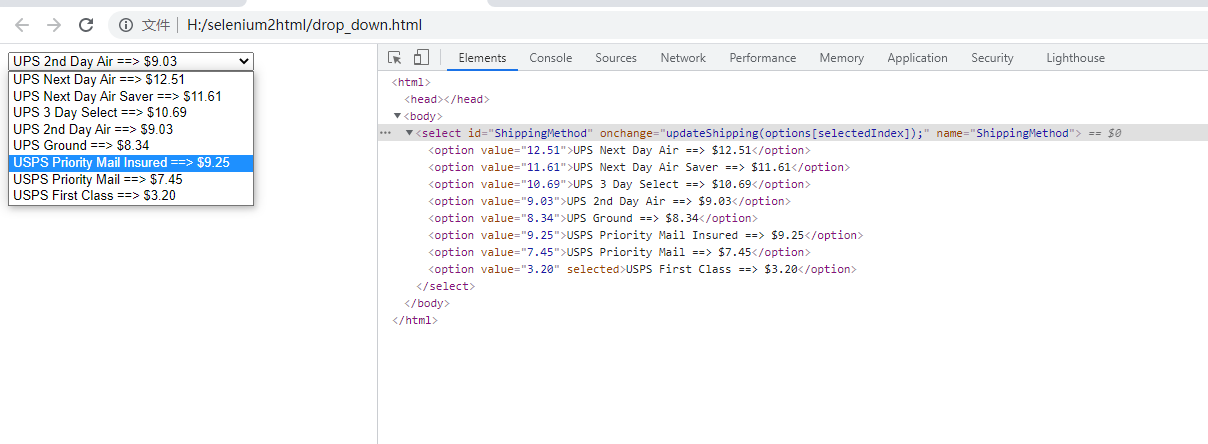Image resolution: width=1208 pixels, height=444 pixels.
Task: Focus the address bar URL field
Action: [x=304, y=24]
